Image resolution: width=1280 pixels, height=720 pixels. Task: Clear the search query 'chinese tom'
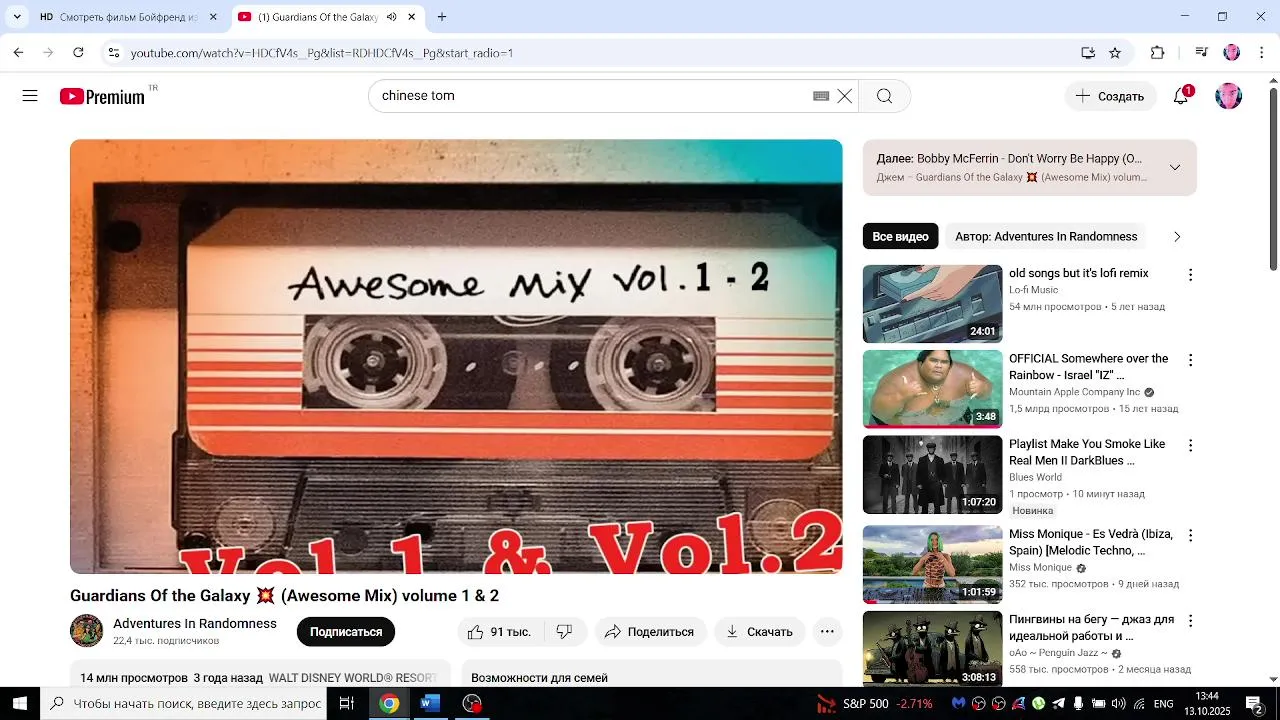pyautogui.click(x=845, y=96)
